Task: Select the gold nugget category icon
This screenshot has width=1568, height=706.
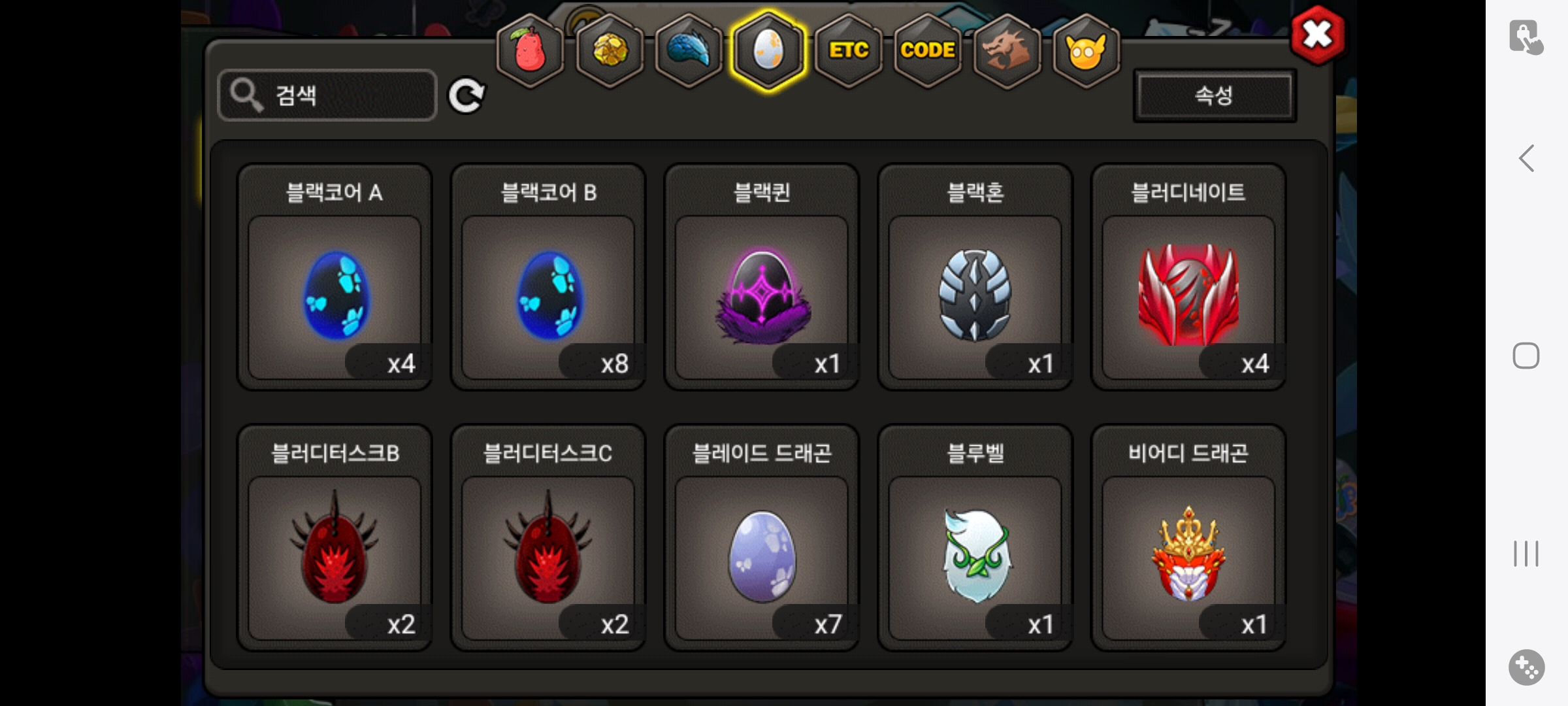Action: point(610,50)
